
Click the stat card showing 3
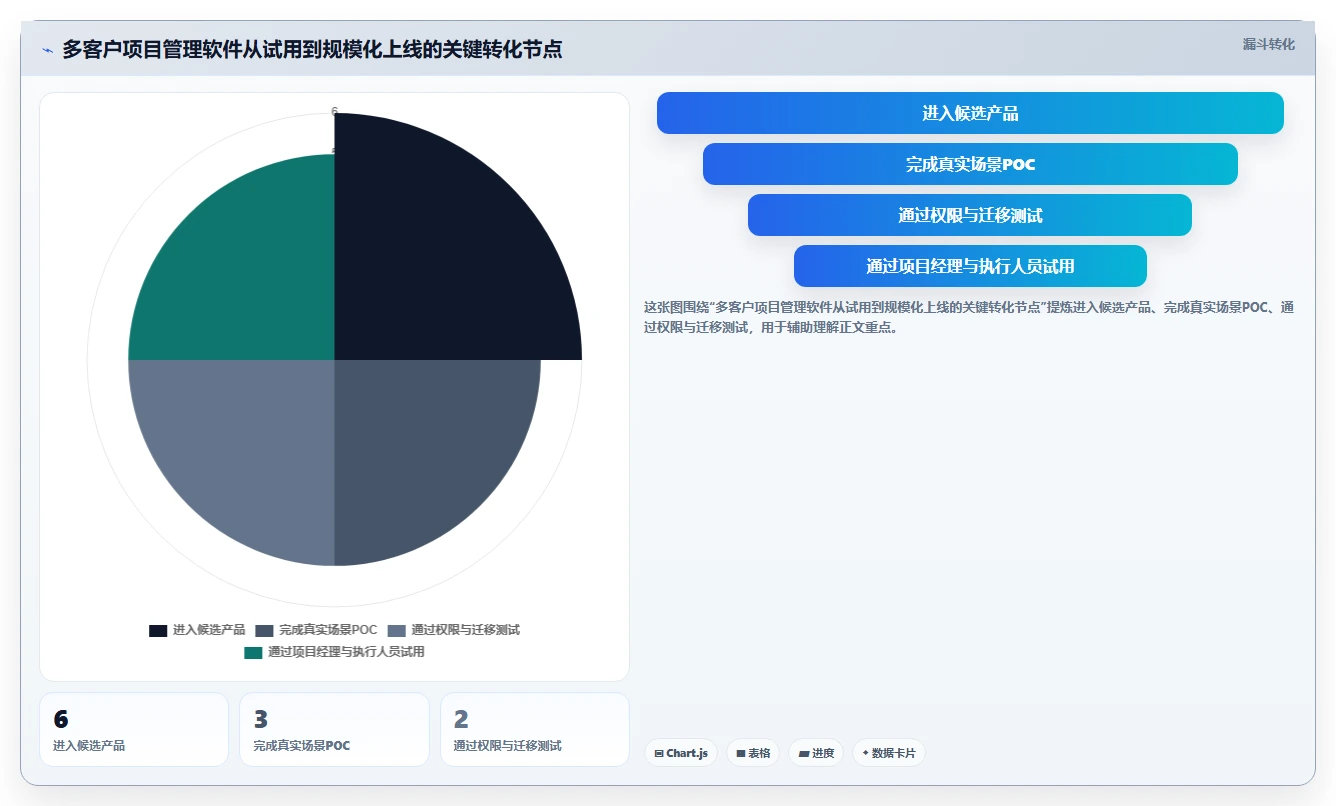pos(334,730)
